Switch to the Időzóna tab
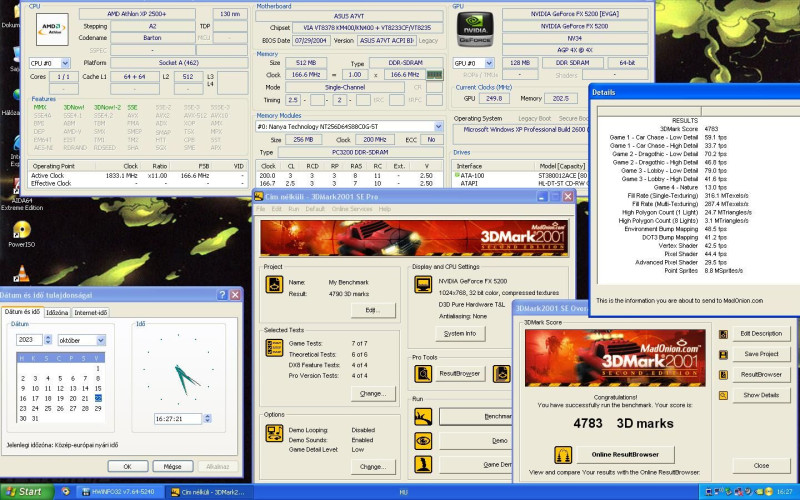Viewport: 800px width, 500px height. pyautogui.click(x=57, y=312)
